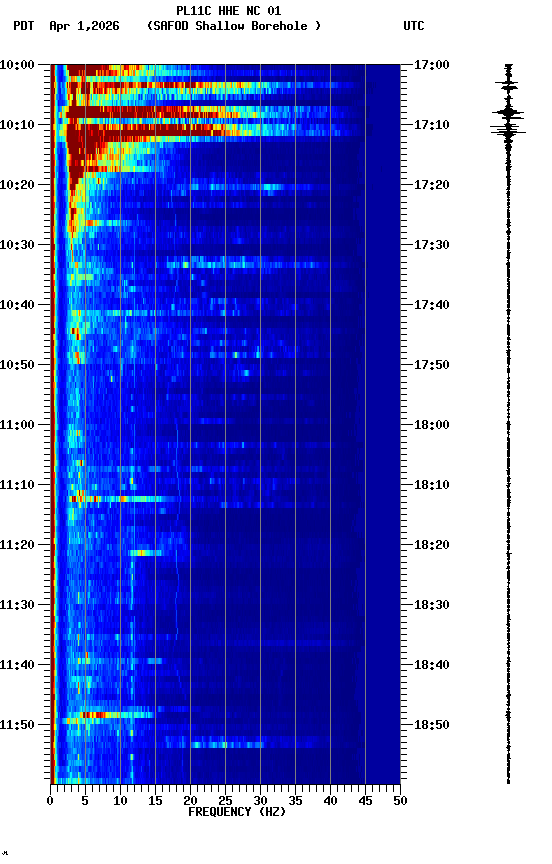This screenshot has height=864, width=552.
Task: Click the 30 Hz frequency axis label
Action: 260,801
